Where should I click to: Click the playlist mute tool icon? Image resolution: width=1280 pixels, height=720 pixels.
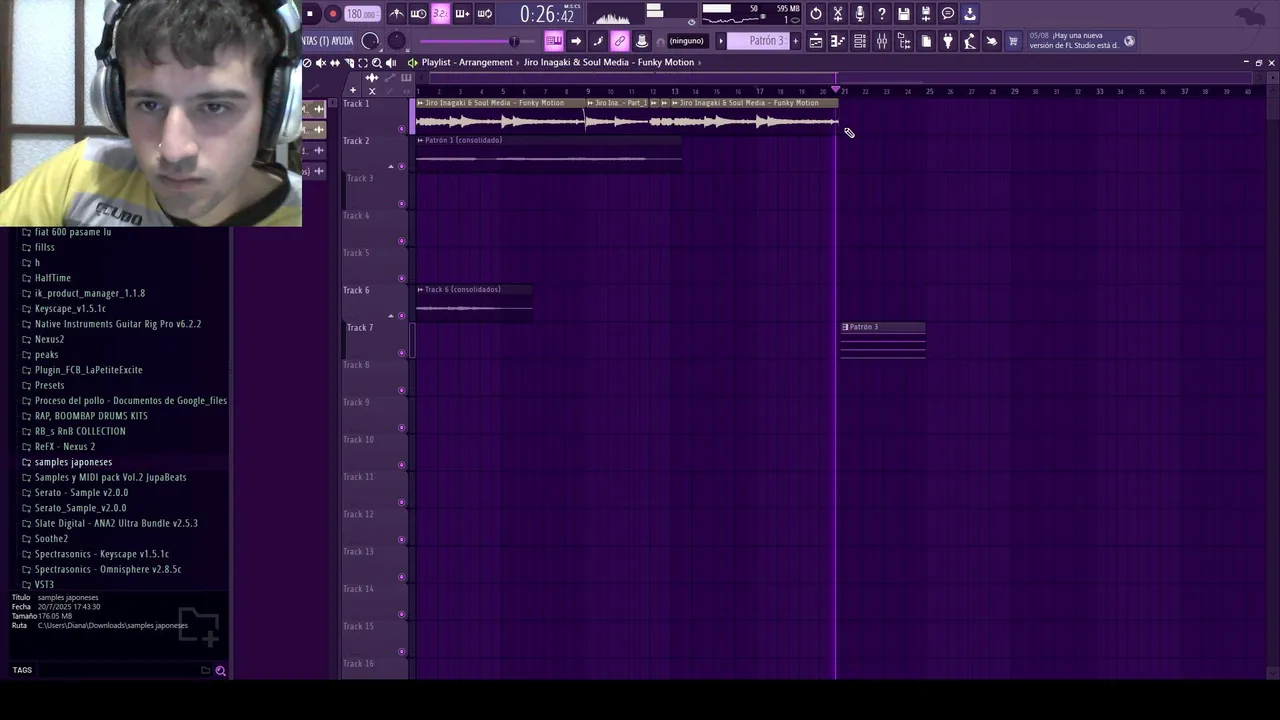pyautogui.click(x=320, y=63)
